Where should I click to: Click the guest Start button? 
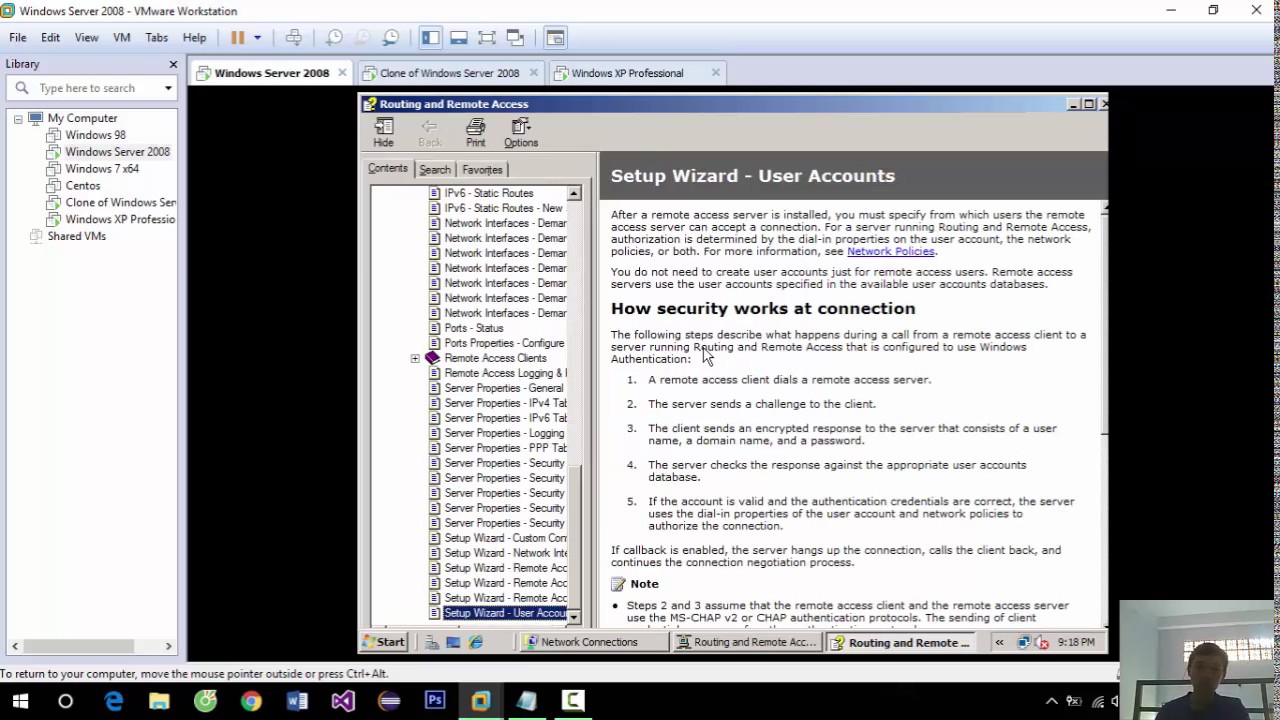(x=384, y=642)
